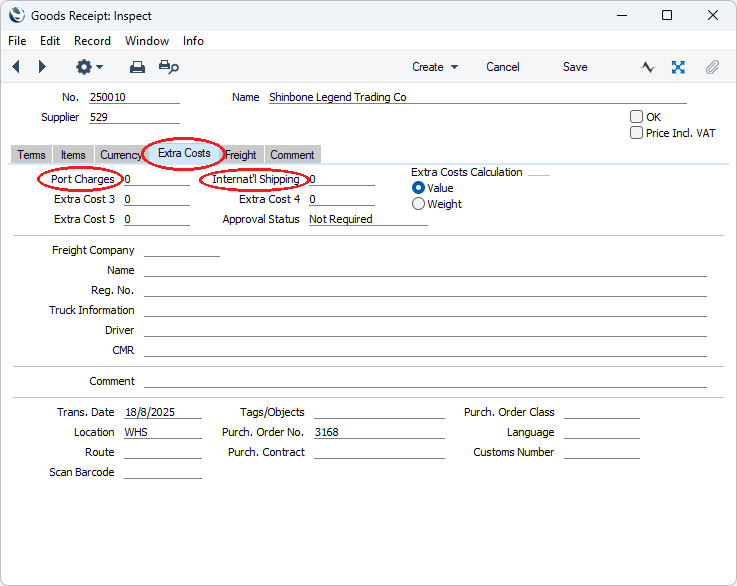Screen dimensions: 737x586
Task: Click the Location field WHS
Action: click(x=163, y=432)
